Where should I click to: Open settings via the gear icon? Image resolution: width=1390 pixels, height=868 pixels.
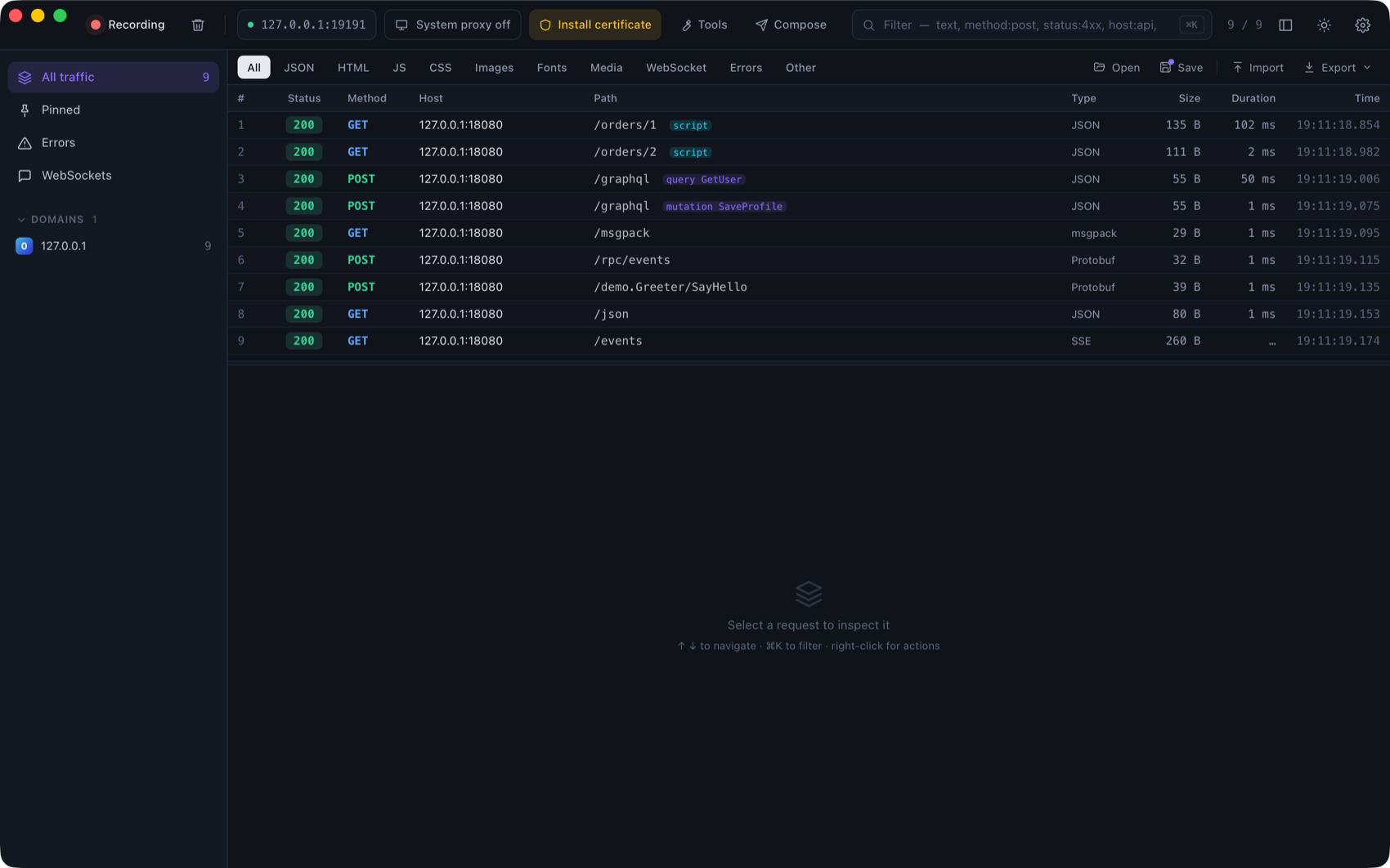tap(1362, 25)
